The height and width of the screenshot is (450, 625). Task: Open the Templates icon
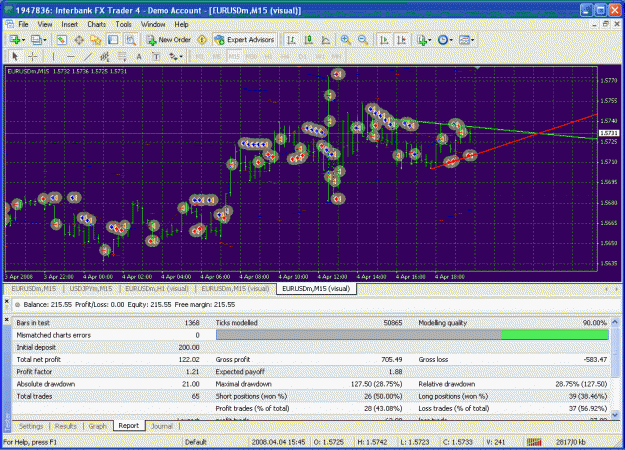pyautogui.click(x=464, y=40)
